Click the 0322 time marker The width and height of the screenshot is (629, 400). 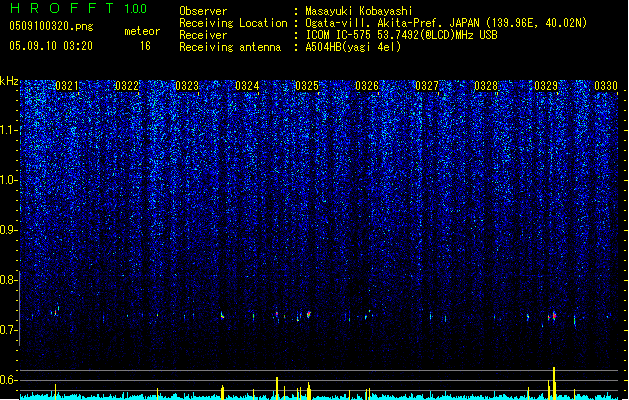tap(127, 86)
